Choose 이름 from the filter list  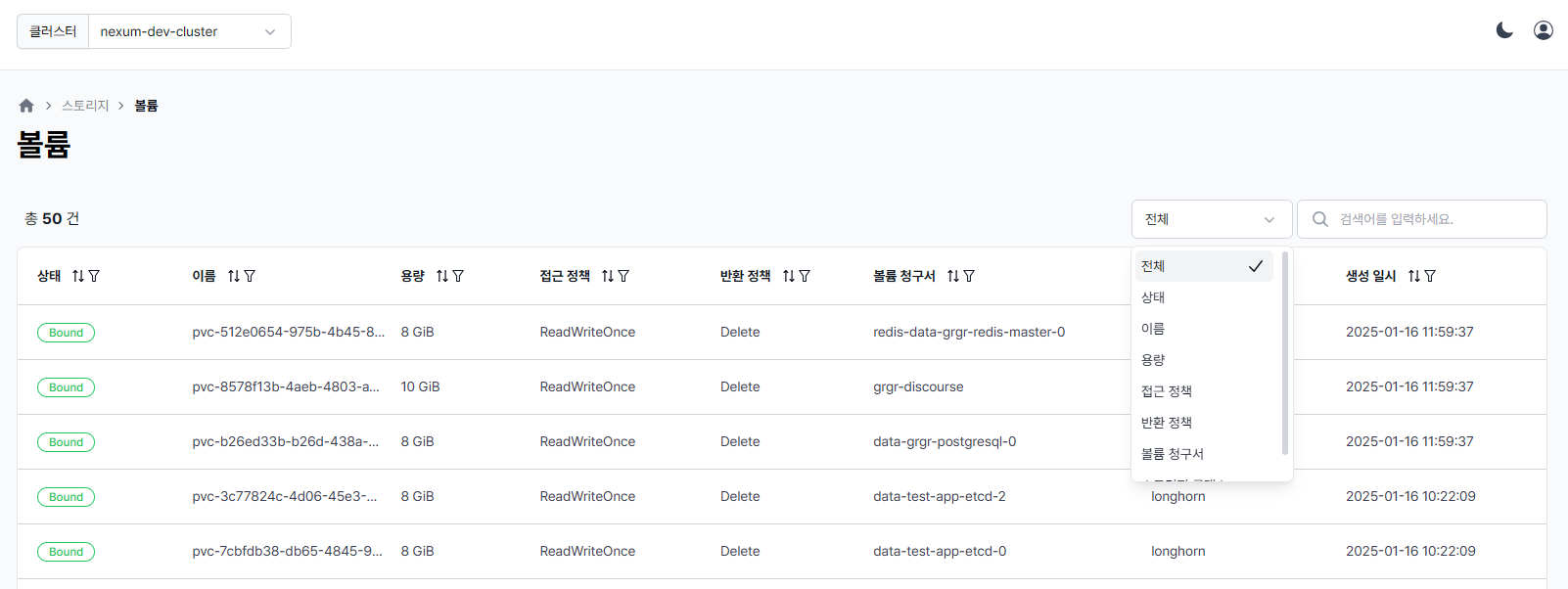(x=1153, y=329)
